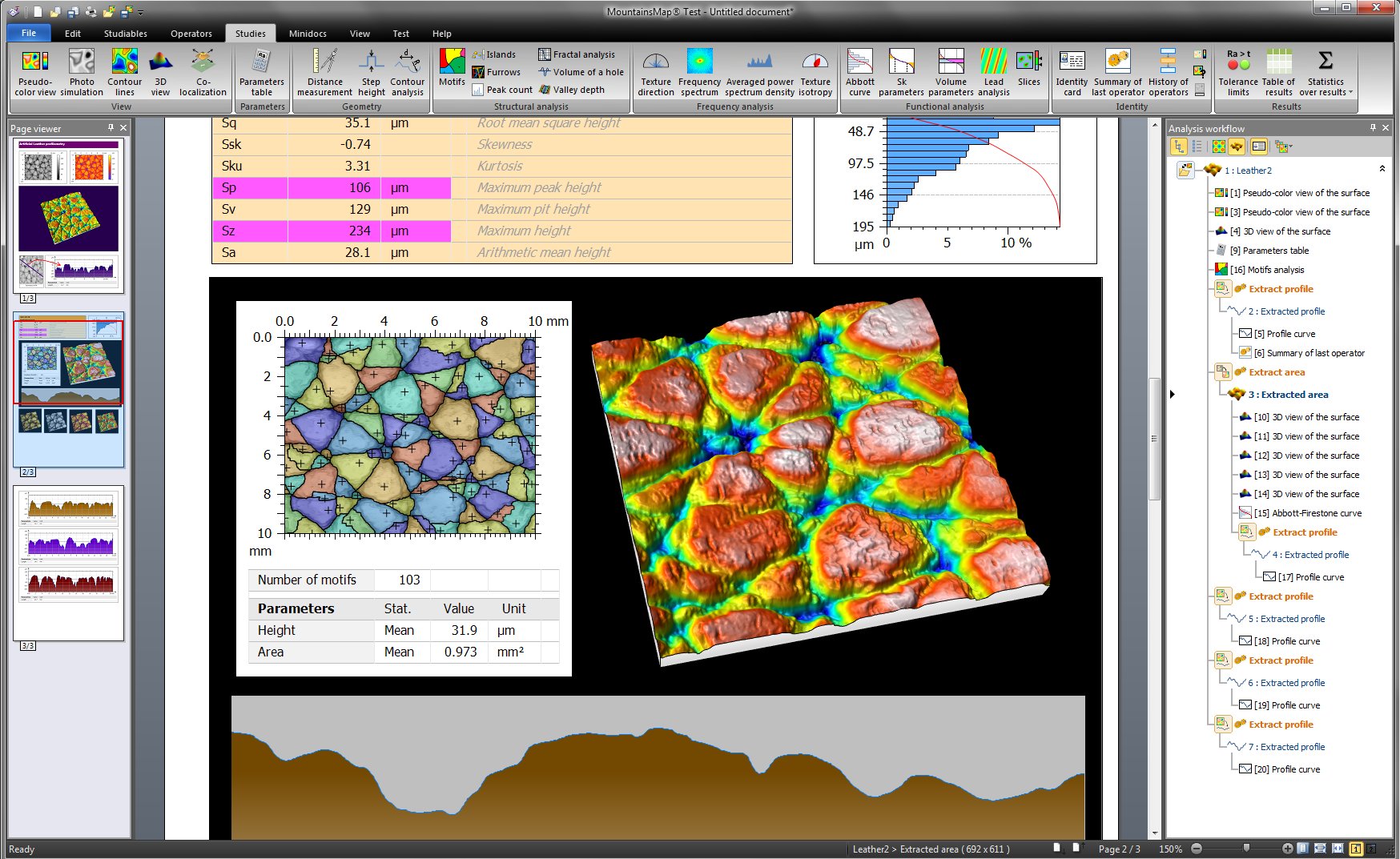This screenshot has height=859, width=1400.
Task: Open the Motifs analysis tool
Action: coord(452,68)
